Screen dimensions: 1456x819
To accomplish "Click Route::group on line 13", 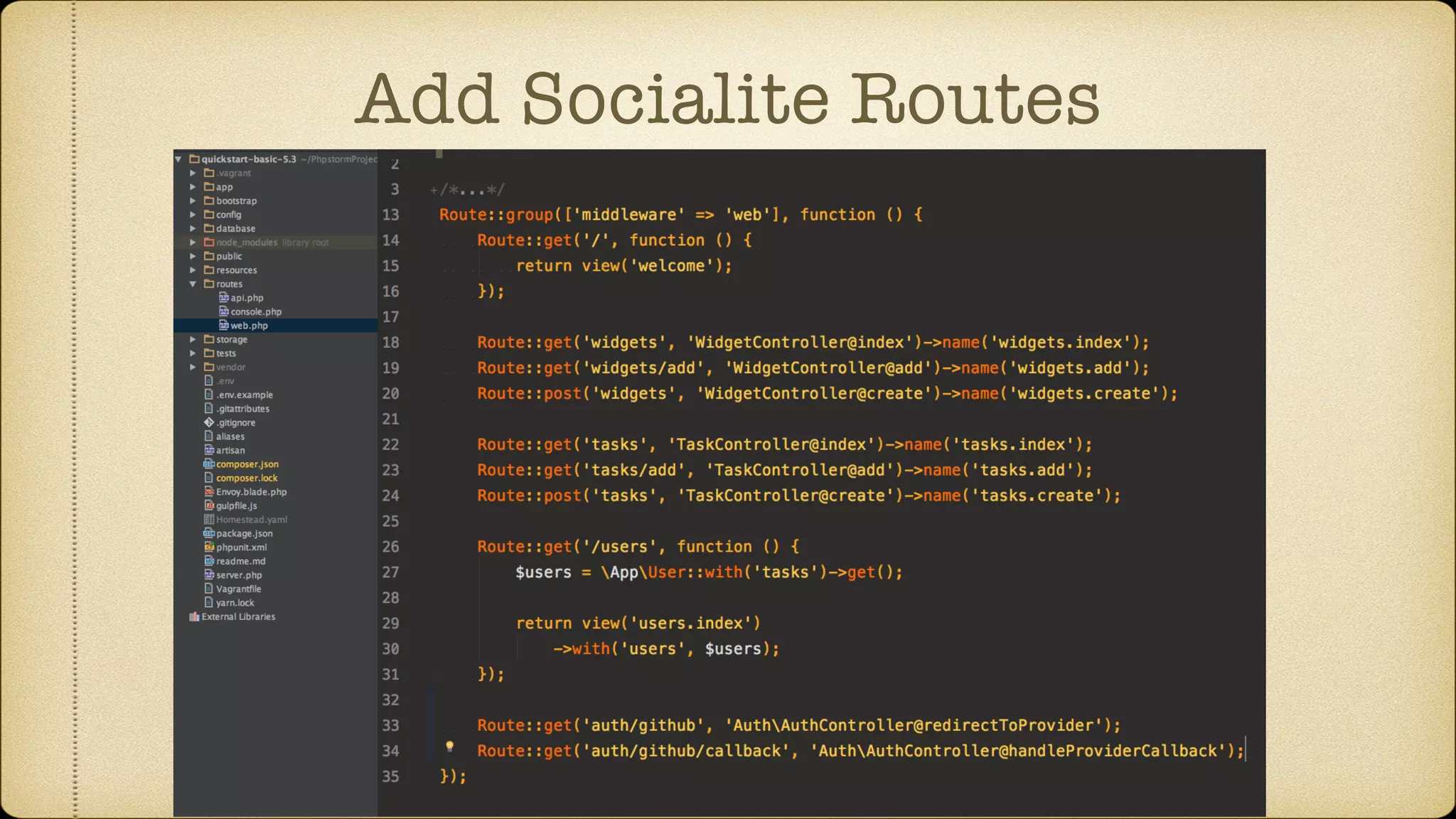I will 496,215.
